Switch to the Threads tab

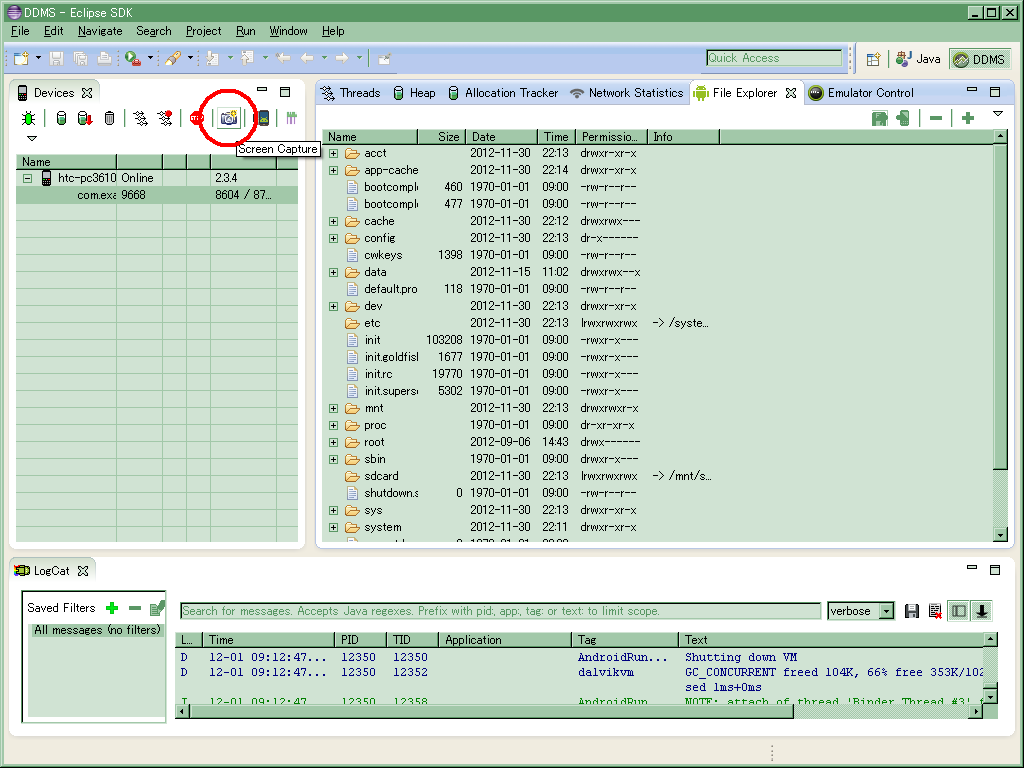pos(351,93)
